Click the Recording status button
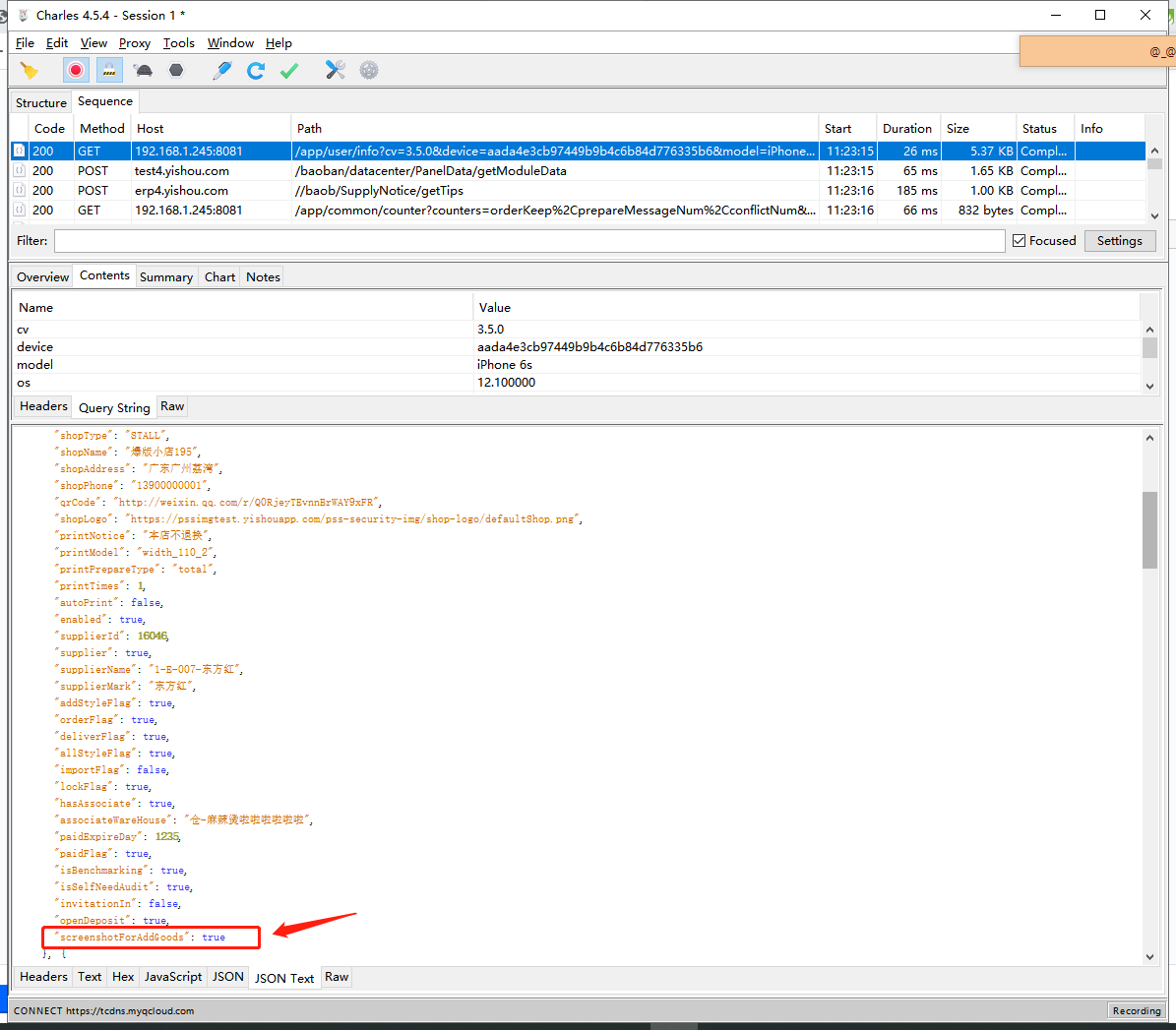 [1137, 1010]
